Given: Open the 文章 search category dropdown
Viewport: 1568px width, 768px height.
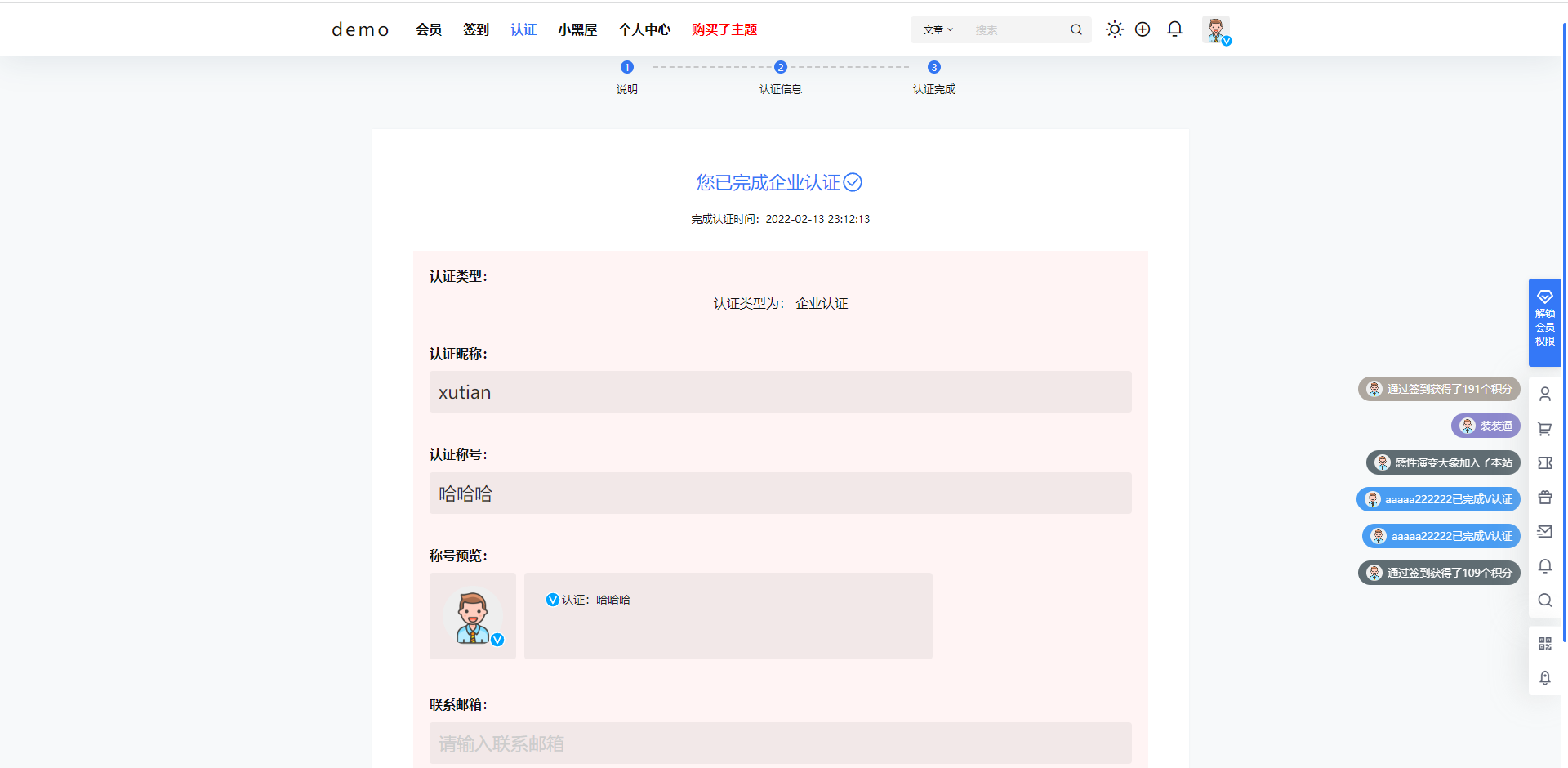Looking at the screenshot, I should pyautogui.click(x=938, y=29).
